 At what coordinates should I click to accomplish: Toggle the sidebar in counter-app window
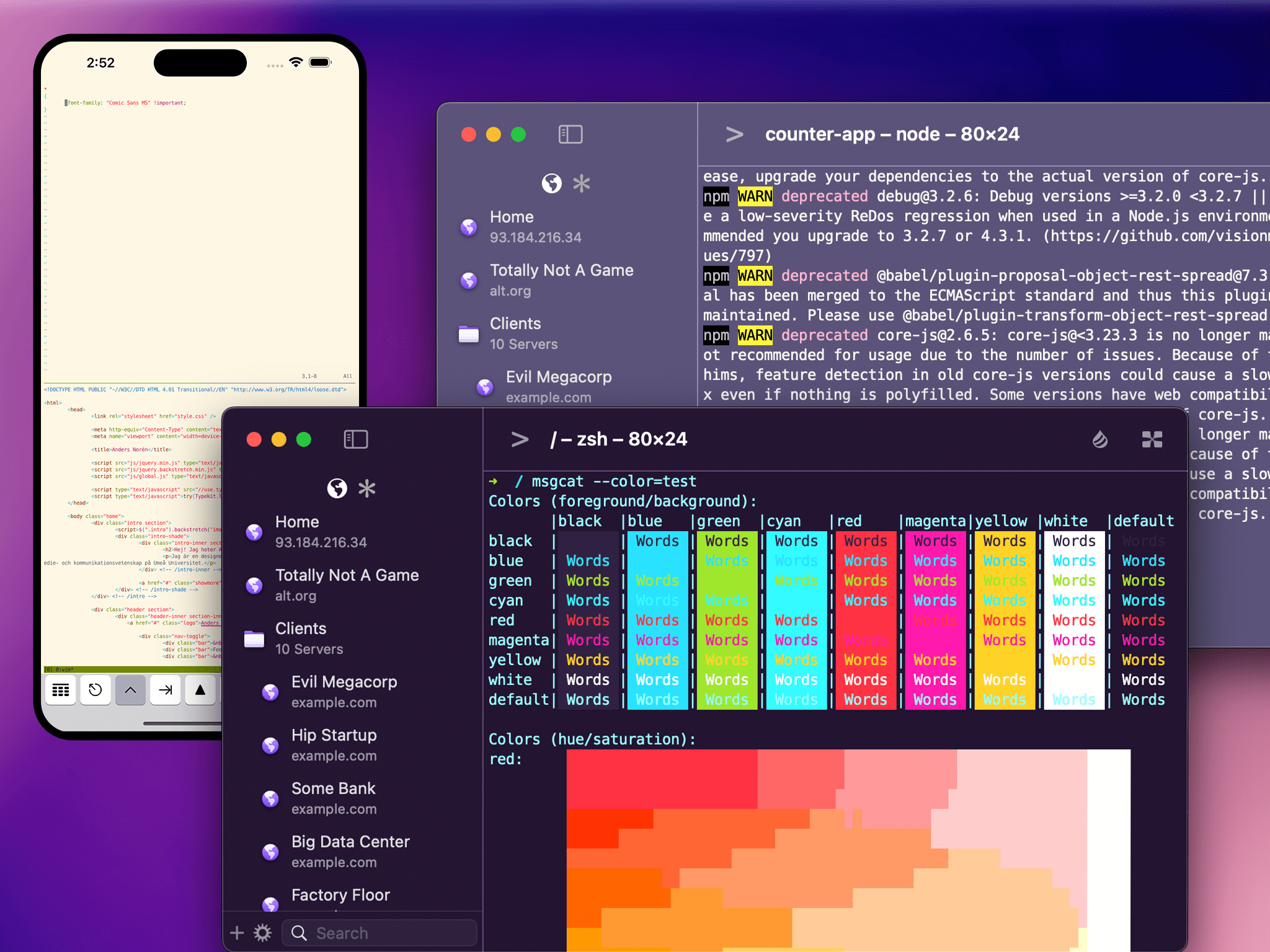tap(570, 134)
